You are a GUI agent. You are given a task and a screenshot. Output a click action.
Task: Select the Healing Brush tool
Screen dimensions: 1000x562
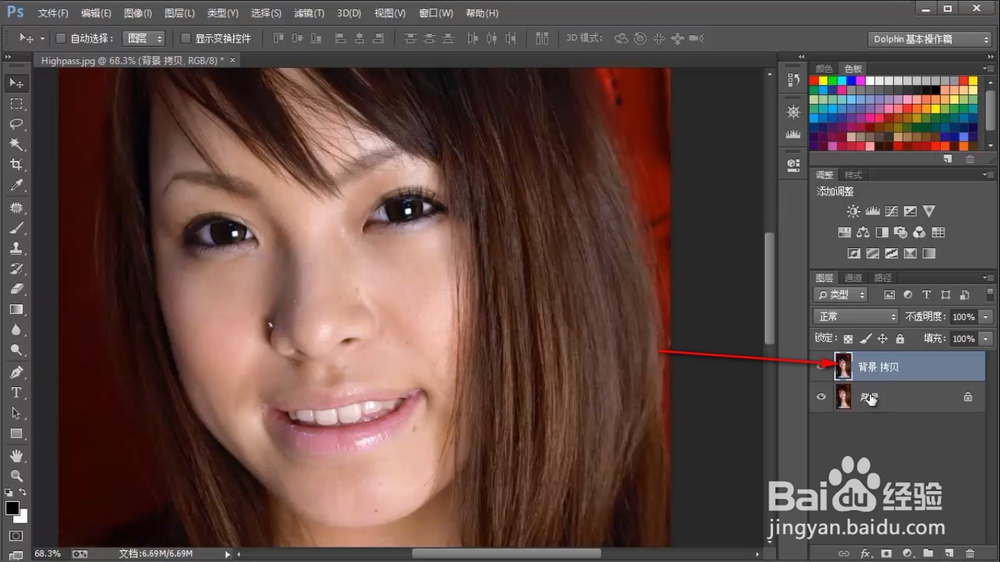coord(17,208)
